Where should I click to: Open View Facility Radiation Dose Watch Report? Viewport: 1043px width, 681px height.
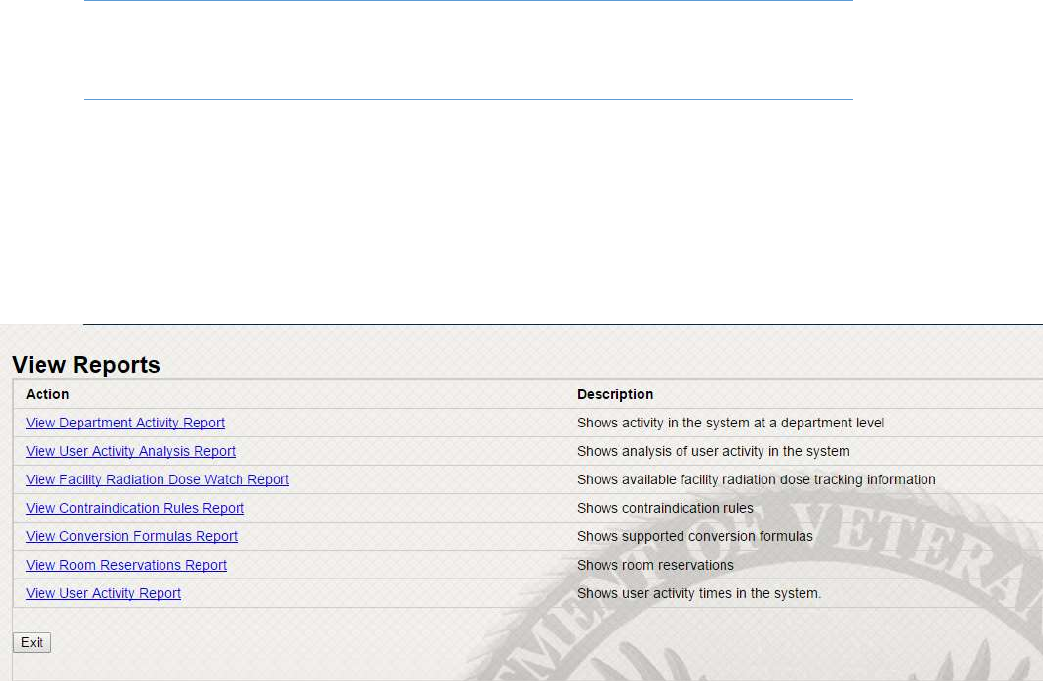coord(157,479)
